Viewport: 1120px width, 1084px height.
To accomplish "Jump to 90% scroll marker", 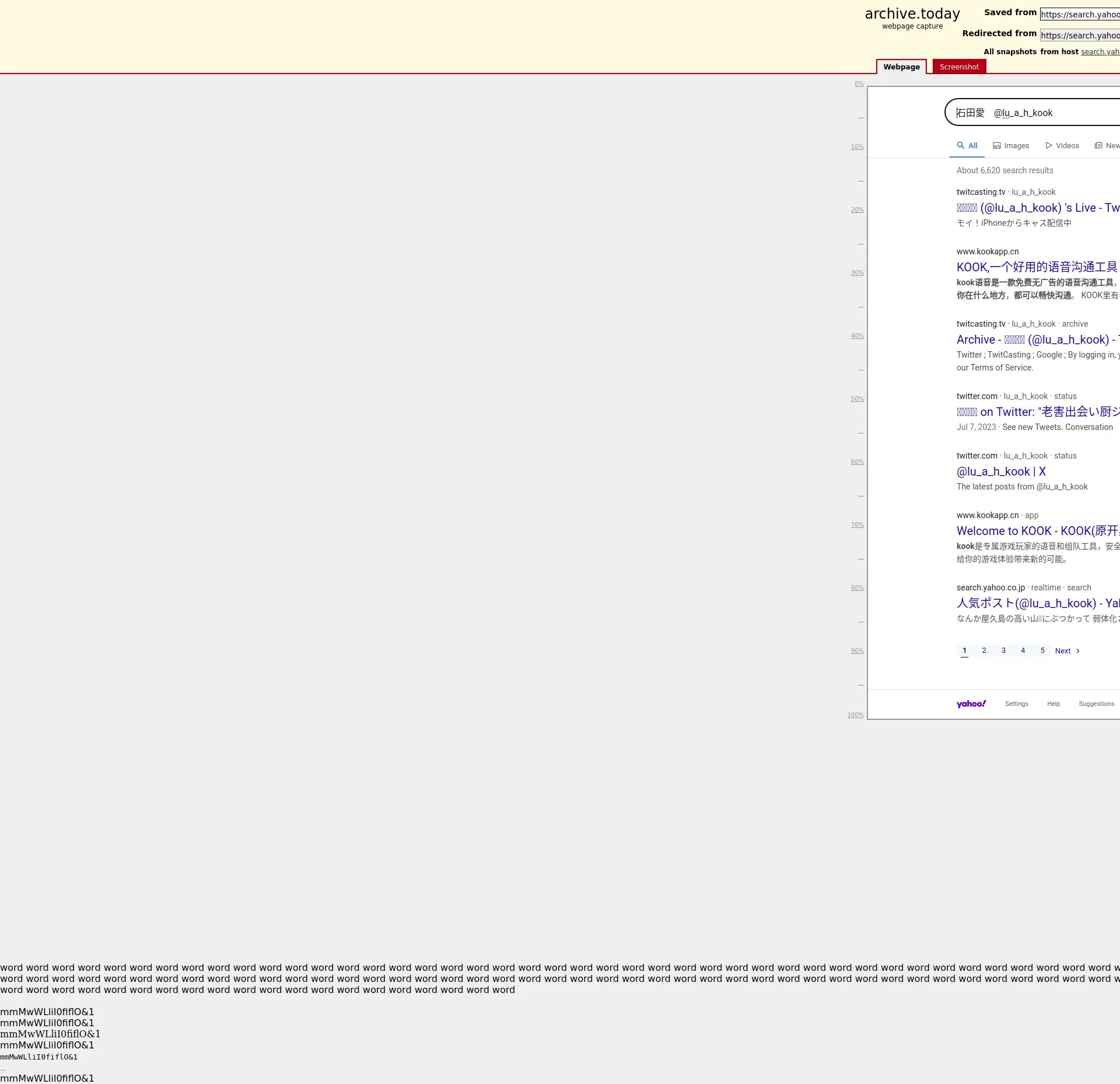I will [x=857, y=651].
